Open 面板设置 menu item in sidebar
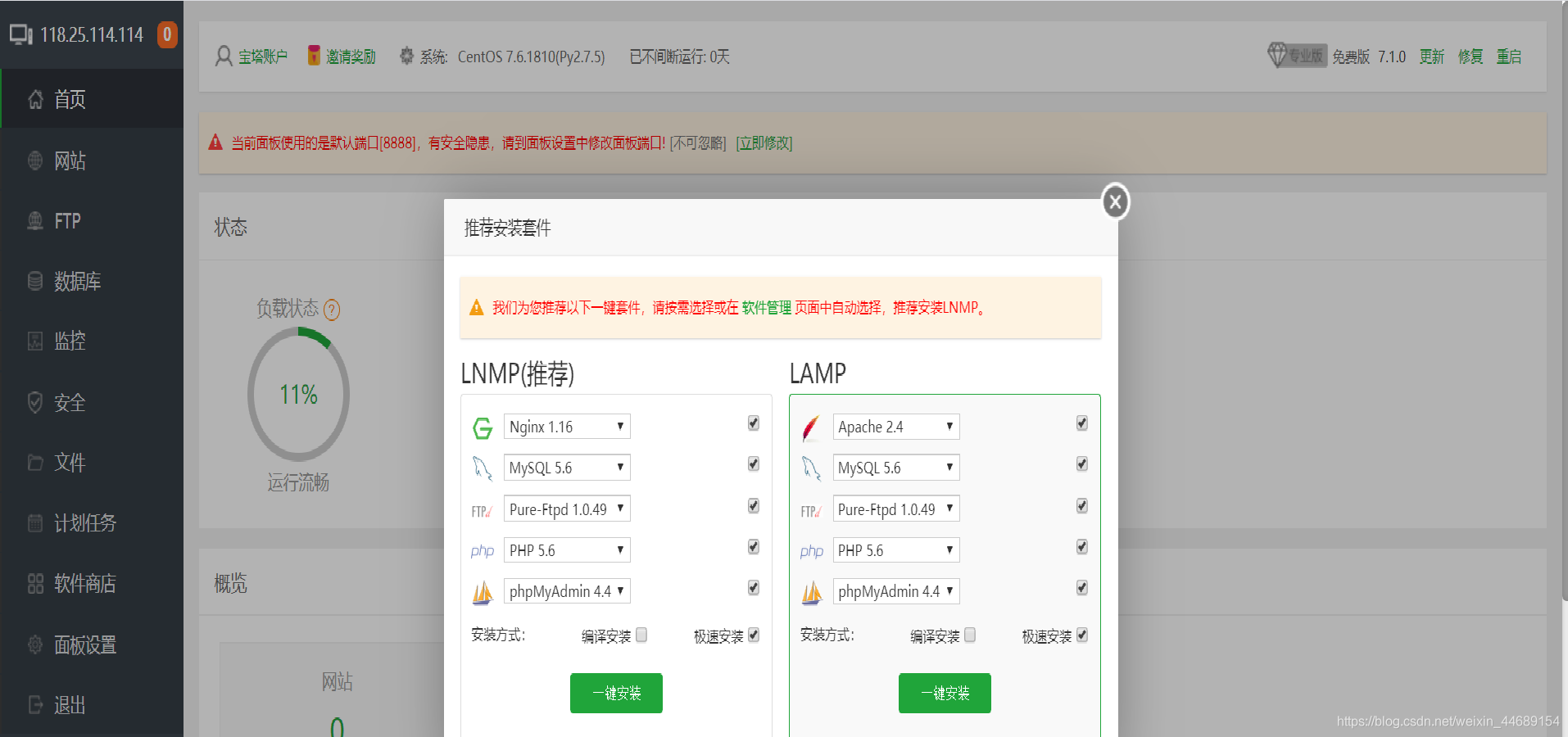 tap(92, 644)
